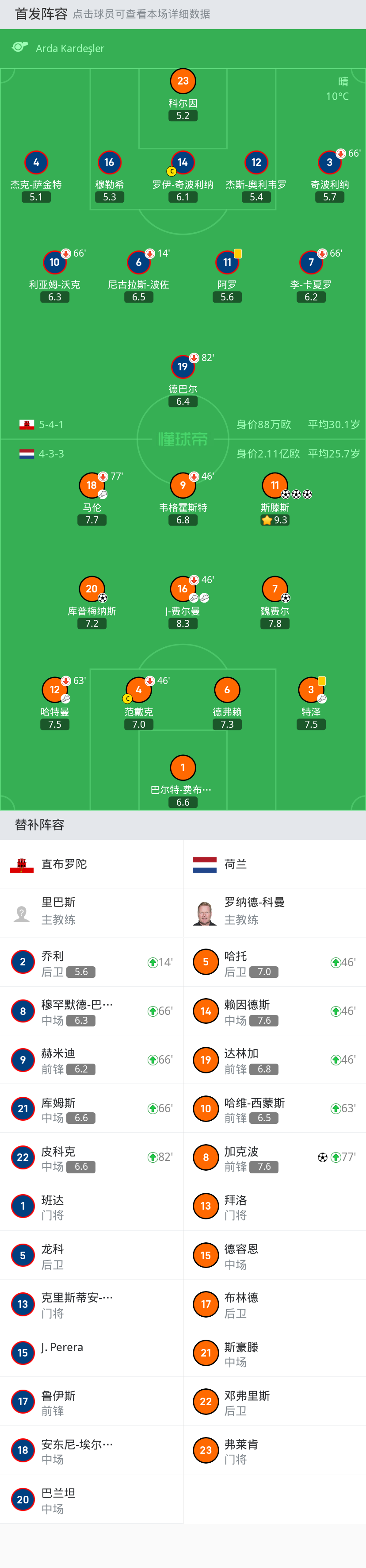This screenshot has width=366, height=1568.
Task: Tap the referee whistle icon
Action: pos(20,47)
